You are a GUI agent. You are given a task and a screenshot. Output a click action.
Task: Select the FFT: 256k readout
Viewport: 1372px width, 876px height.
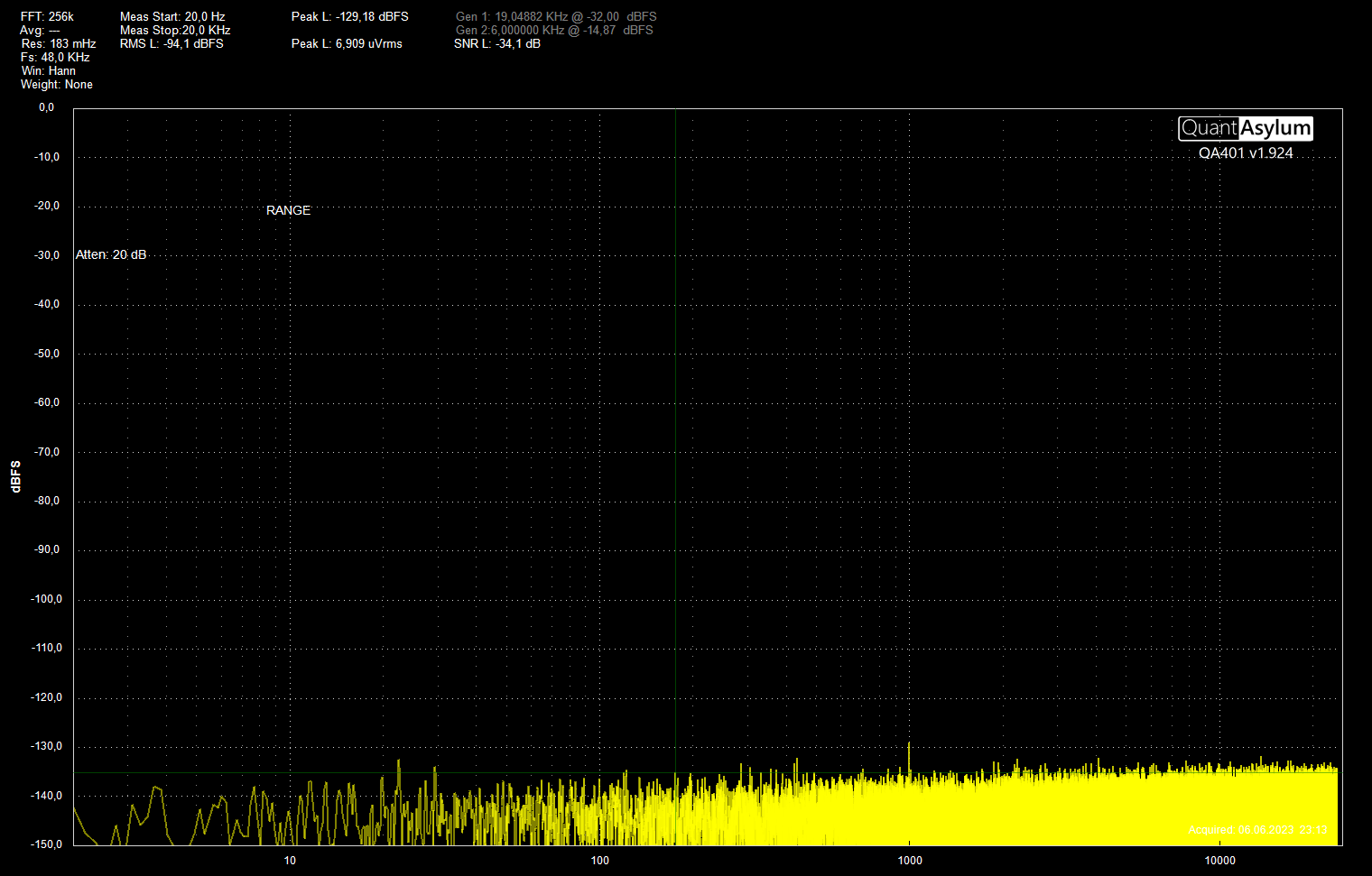(x=47, y=17)
